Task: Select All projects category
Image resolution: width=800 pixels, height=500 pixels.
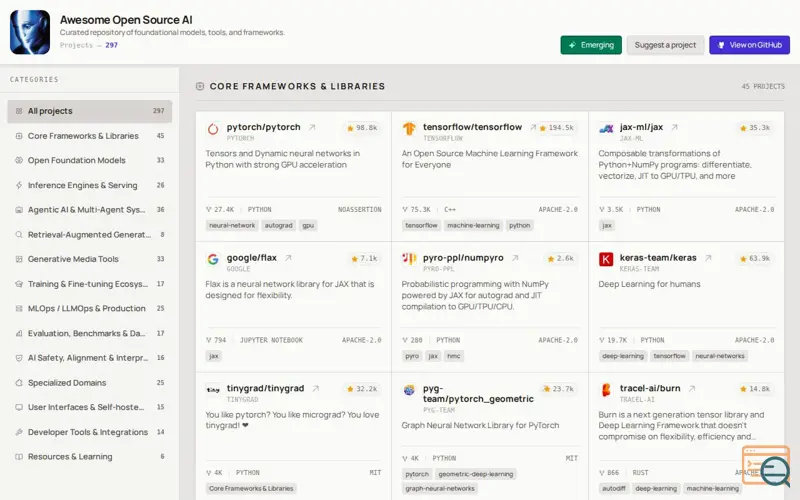Action: (x=90, y=111)
